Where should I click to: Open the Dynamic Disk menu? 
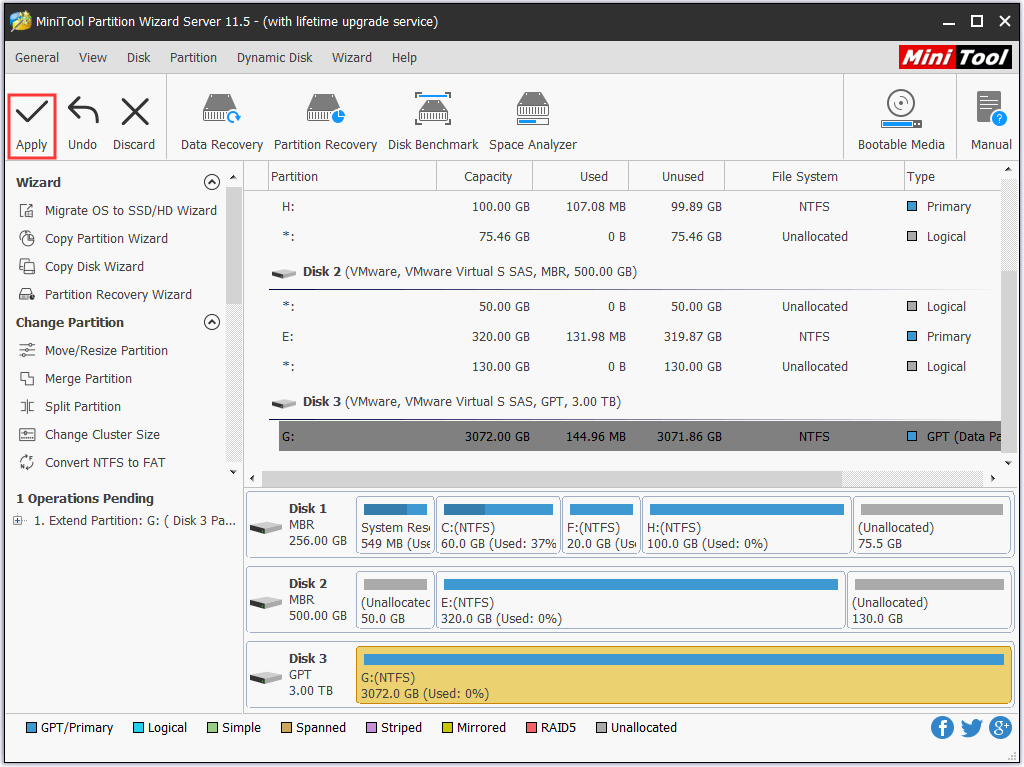pyautogui.click(x=274, y=57)
